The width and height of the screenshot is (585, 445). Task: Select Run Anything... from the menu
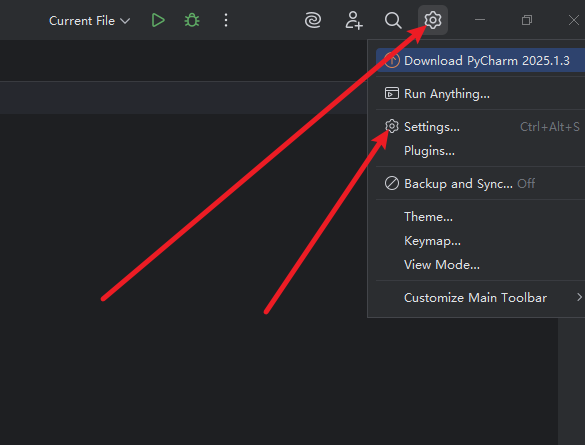pos(481,94)
